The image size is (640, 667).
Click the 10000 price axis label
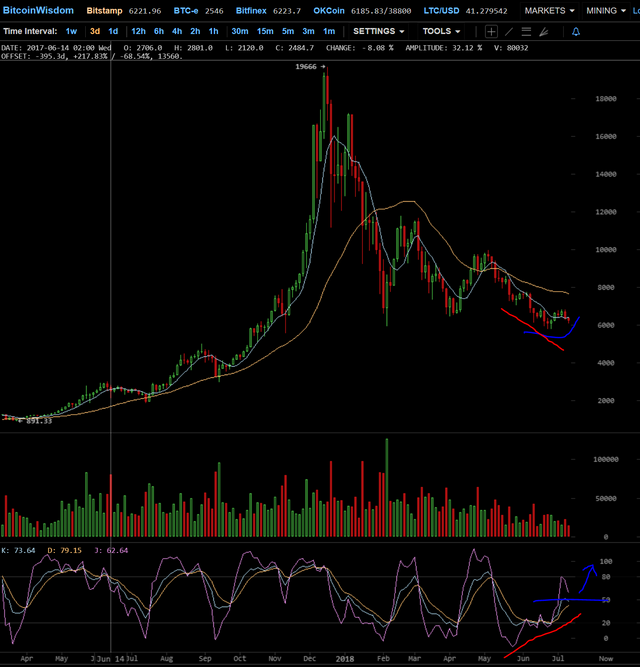tap(606, 250)
